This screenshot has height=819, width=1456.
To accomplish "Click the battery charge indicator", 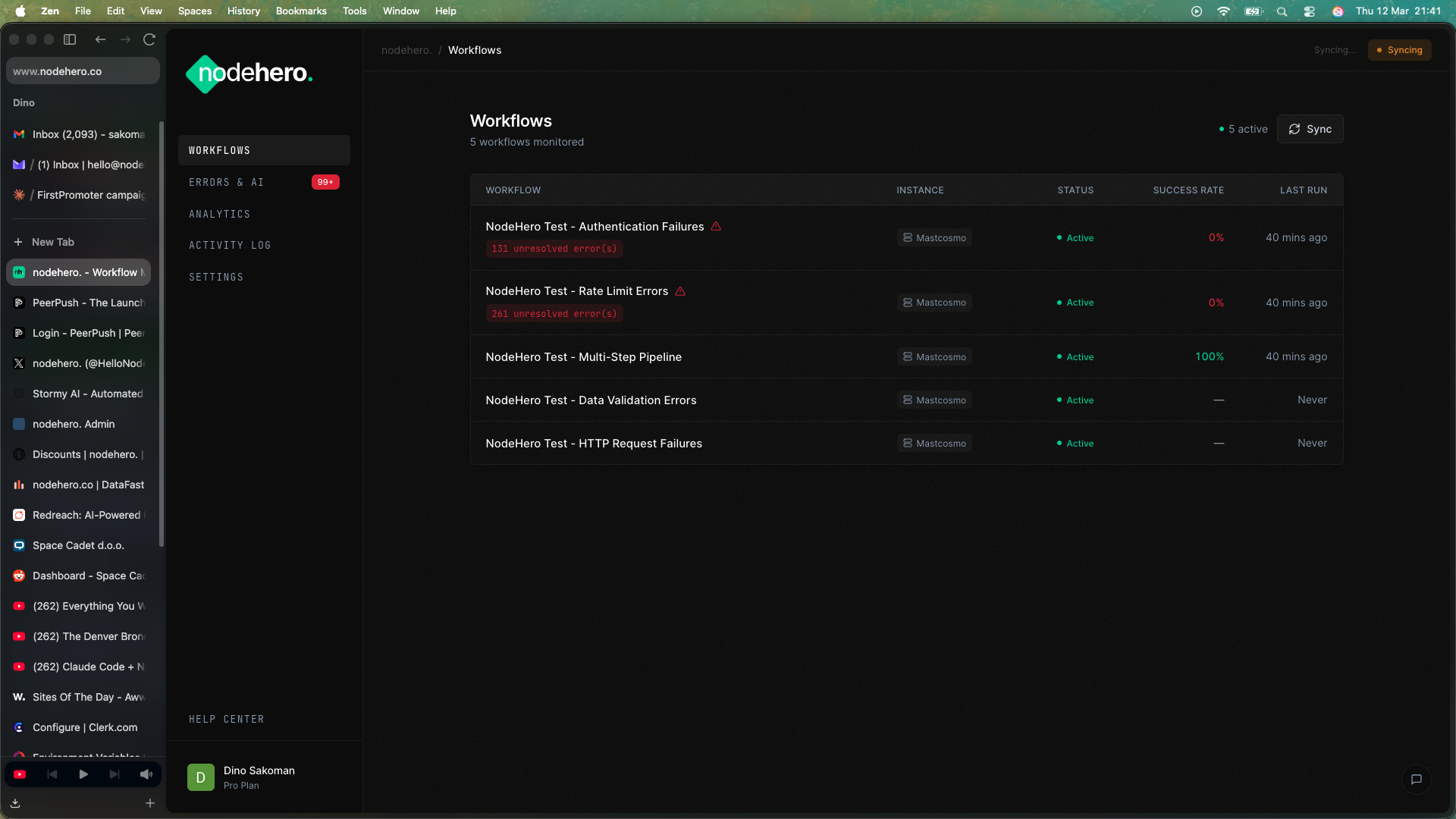I will (x=1253, y=11).
